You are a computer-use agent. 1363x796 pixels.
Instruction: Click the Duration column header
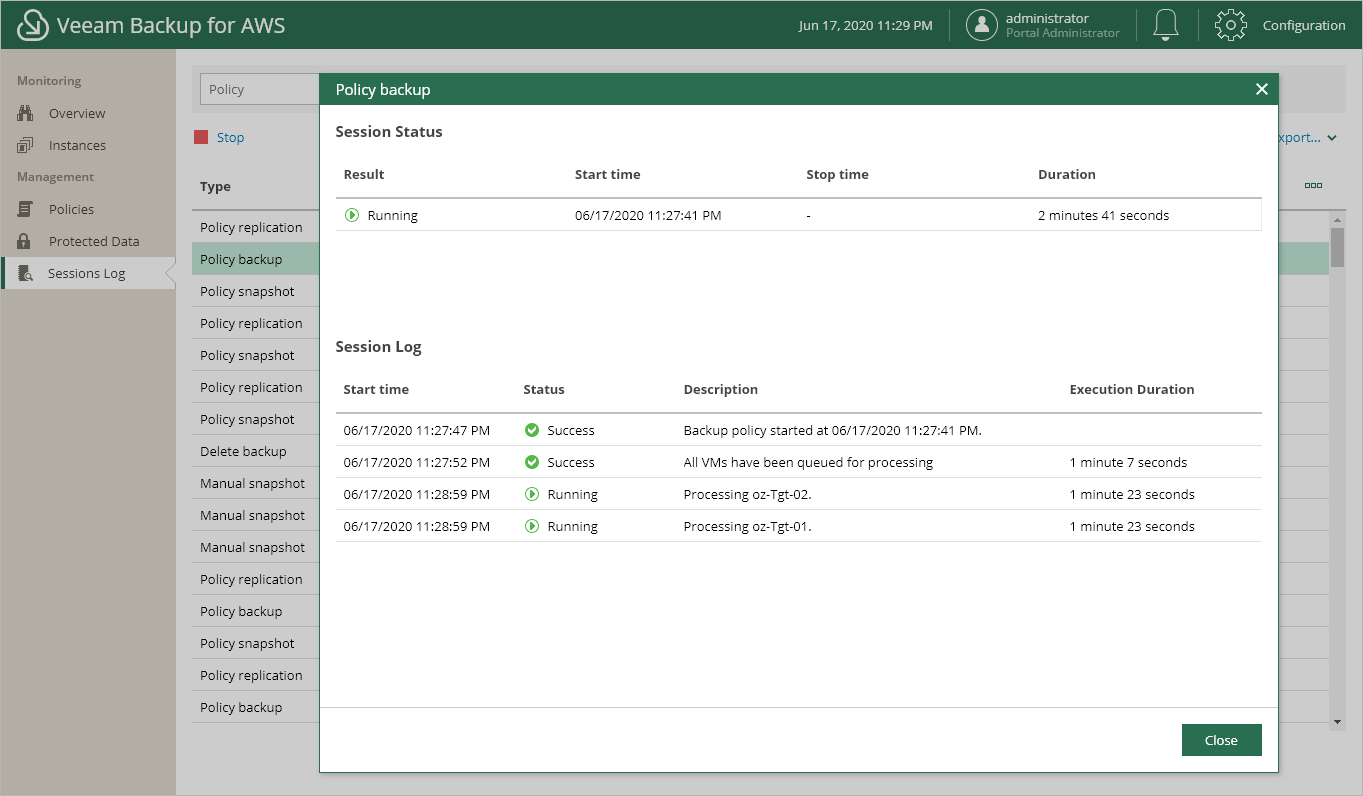pyautogui.click(x=1067, y=174)
